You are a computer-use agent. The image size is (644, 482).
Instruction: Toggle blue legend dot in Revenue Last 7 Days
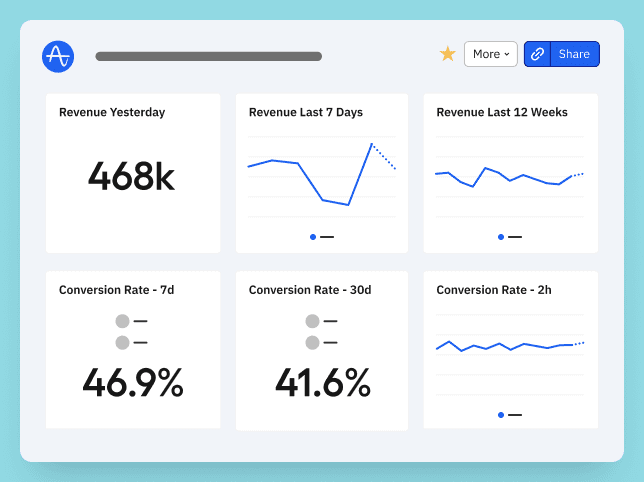313,237
